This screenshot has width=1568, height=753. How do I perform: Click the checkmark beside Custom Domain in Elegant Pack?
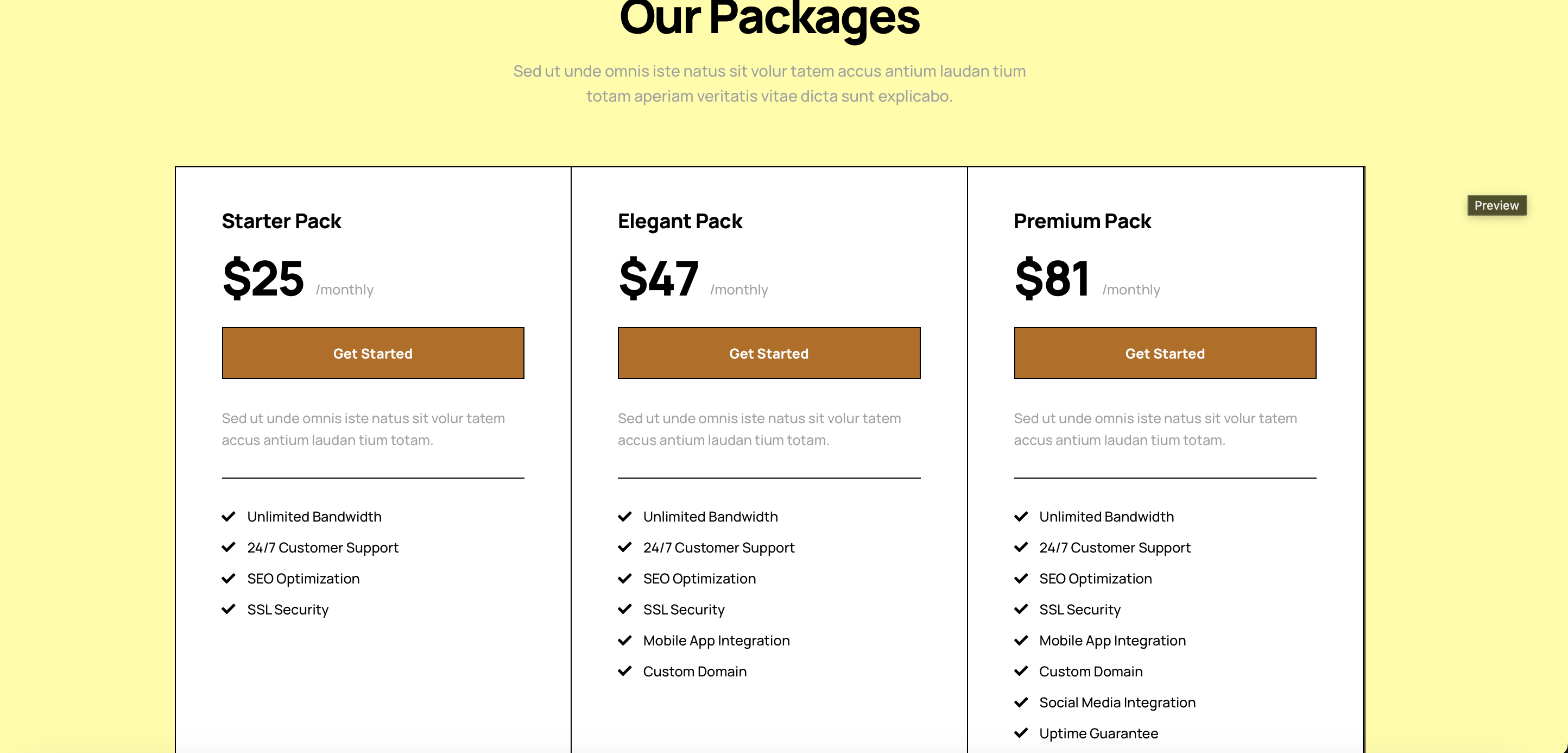625,671
